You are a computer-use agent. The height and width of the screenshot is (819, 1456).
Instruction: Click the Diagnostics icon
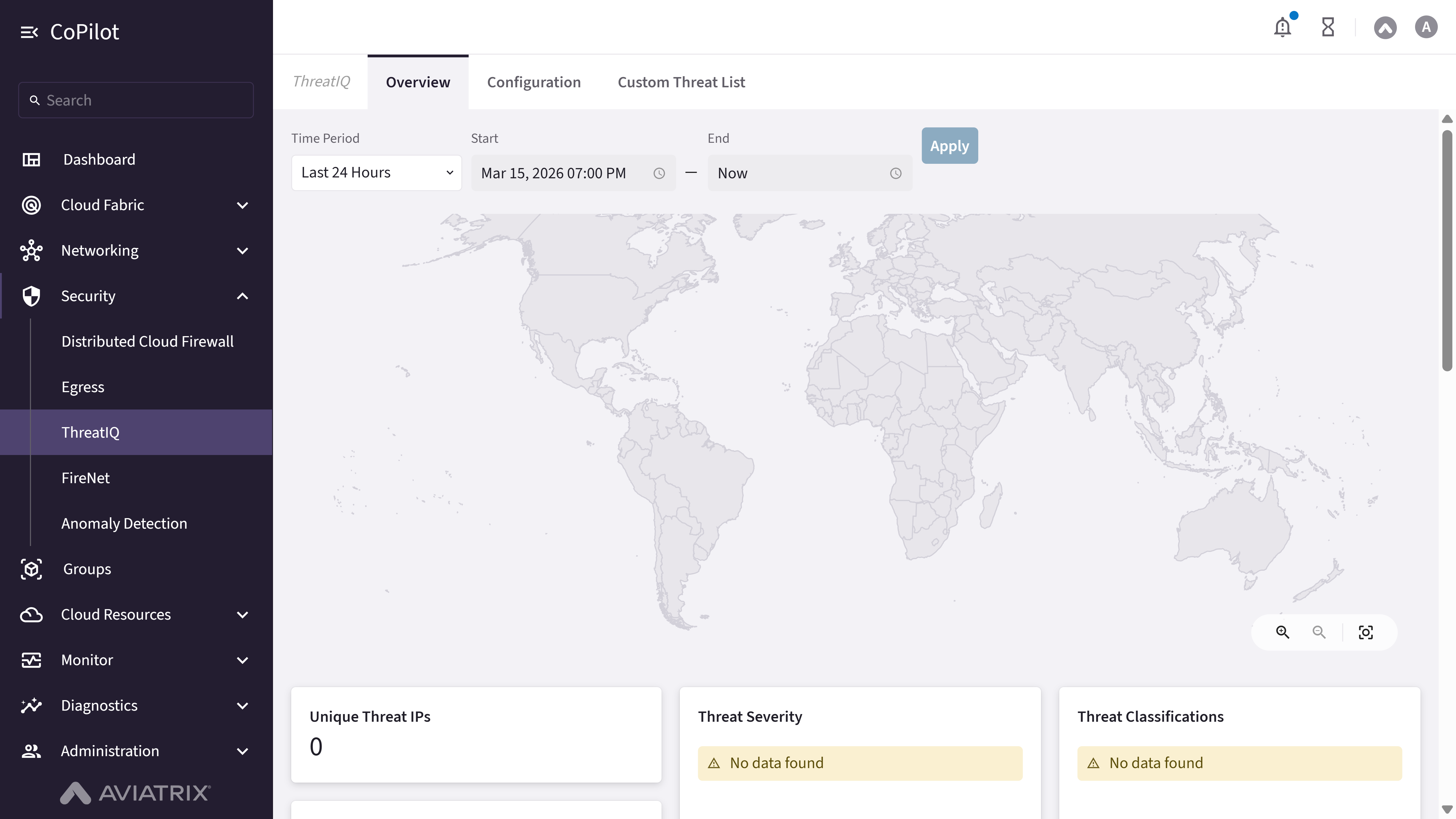31,705
